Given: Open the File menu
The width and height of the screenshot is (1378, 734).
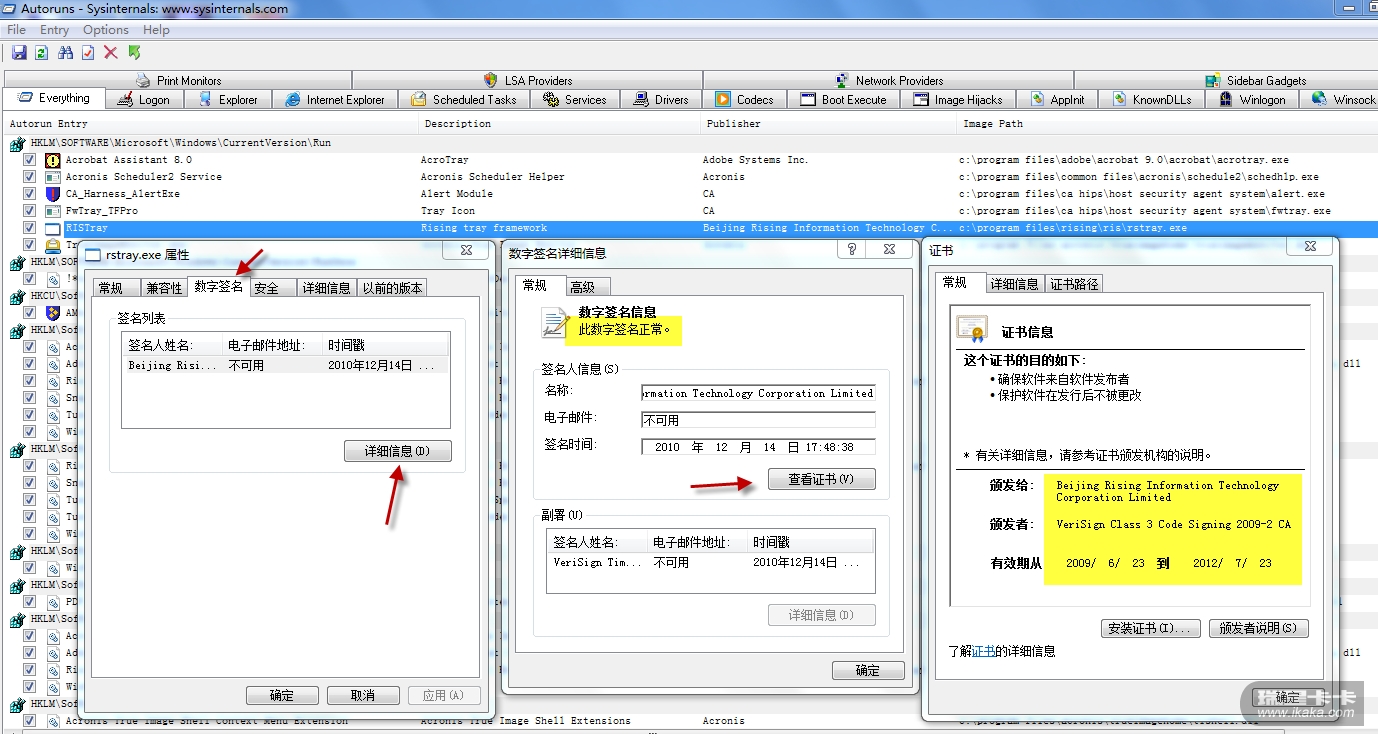Looking at the screenshot, I should click(x=17, y=30).
